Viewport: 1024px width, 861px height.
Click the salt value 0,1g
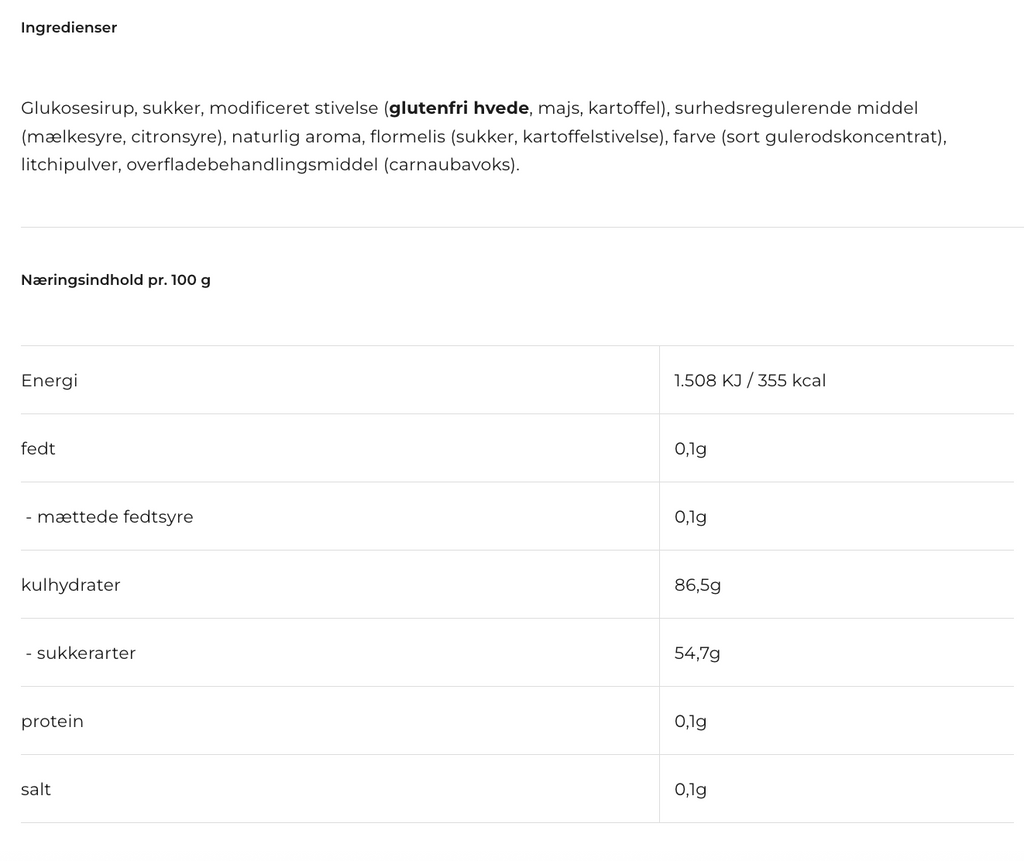690,790
